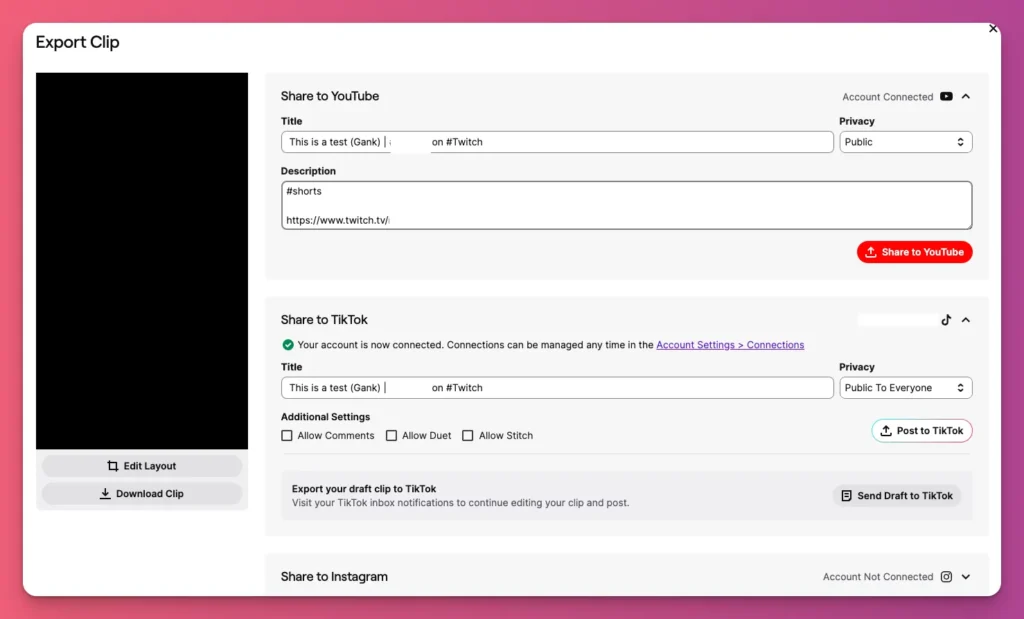Image resolution: width=1024 pixels, height=619 pixels.
Task: Click the upload icon on Share to YouTube
Action: point(872,252)
